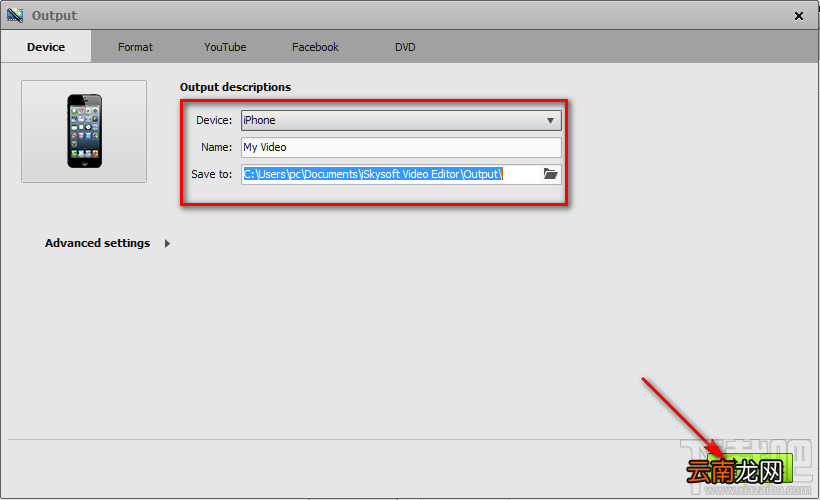This screenshot has width=820, height=500.
Task: Click the Advanced settings label
Action: click(x=97, y=243)
